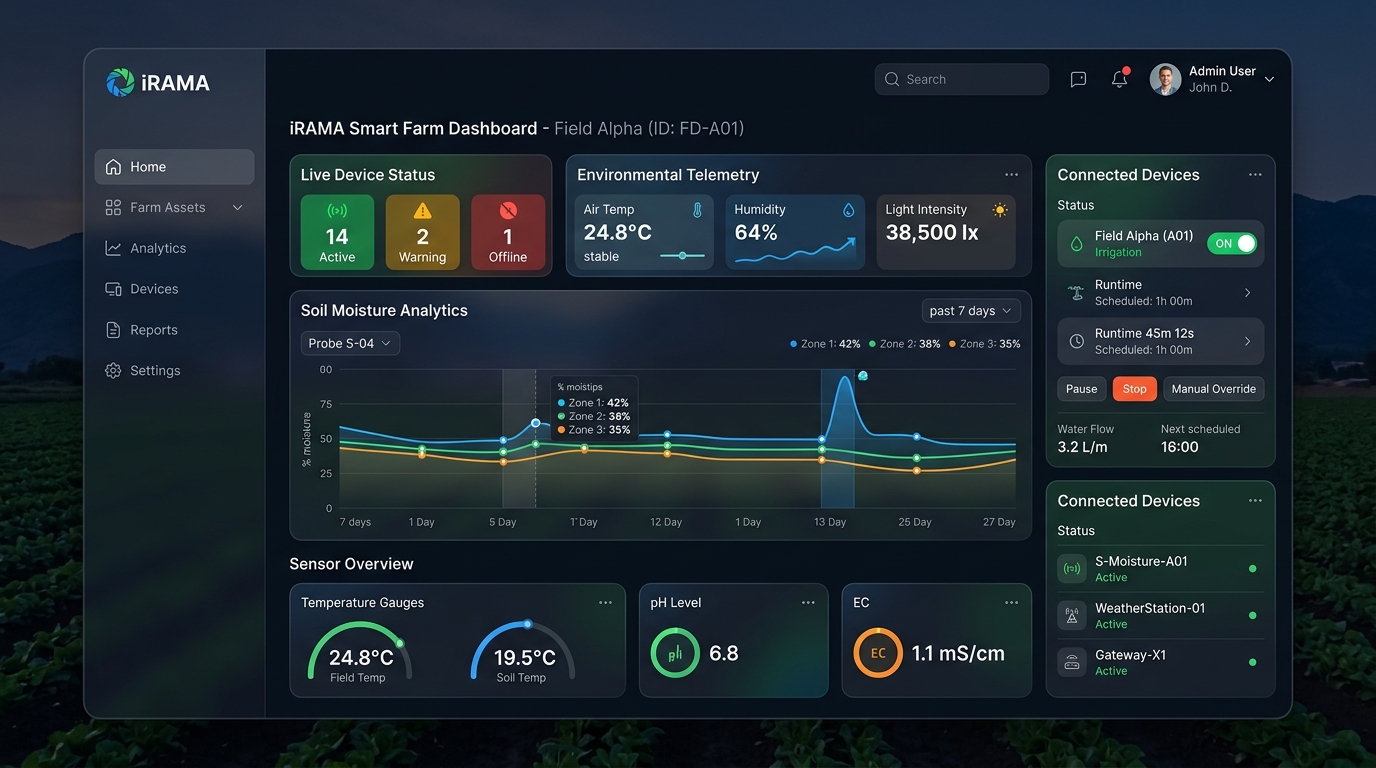
Task: Open the past 7 days dropdown
Action: click(971, 311)
